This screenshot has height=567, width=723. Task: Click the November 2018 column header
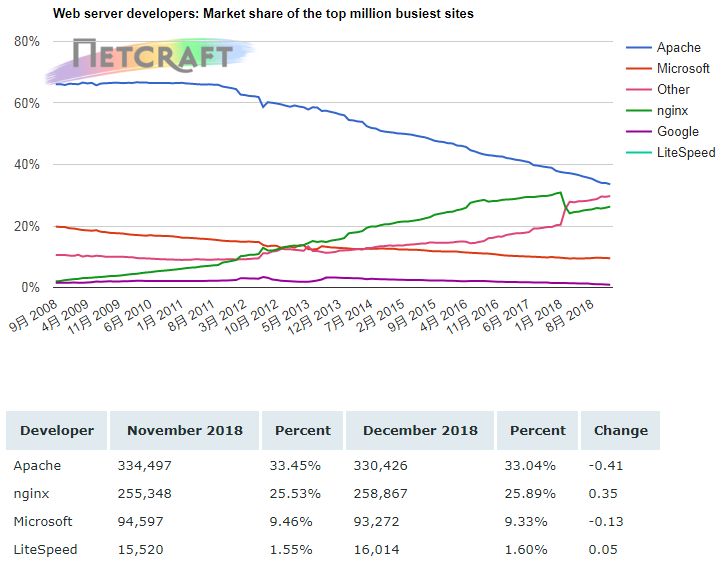coord(184,431)
